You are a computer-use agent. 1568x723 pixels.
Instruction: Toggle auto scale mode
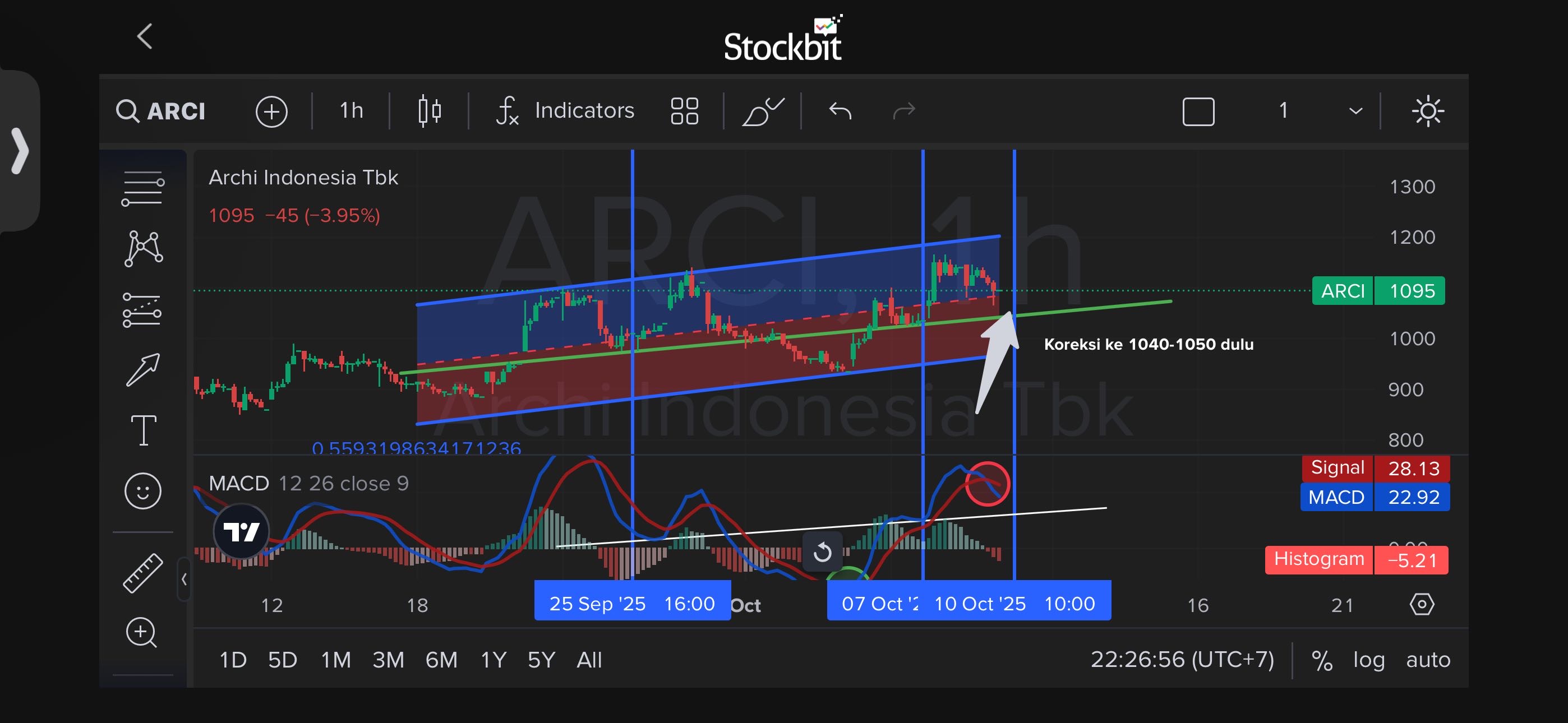point(1428,660)
